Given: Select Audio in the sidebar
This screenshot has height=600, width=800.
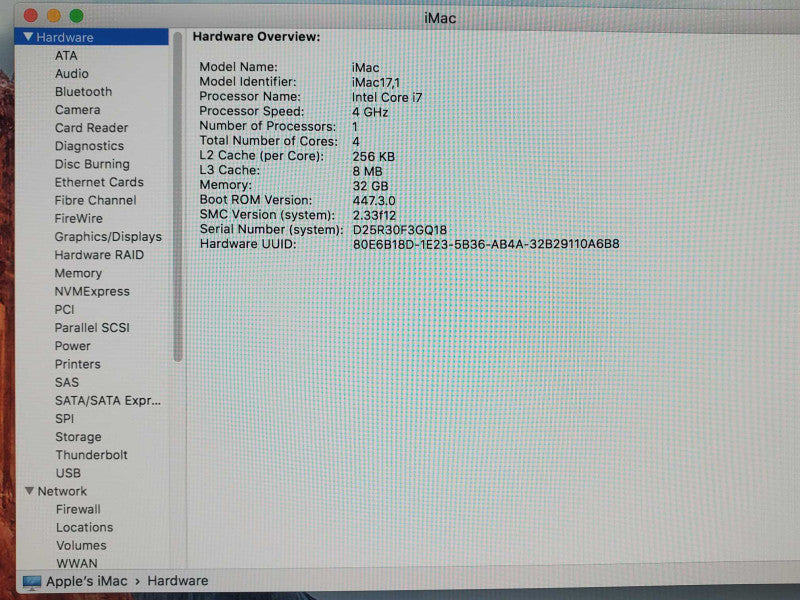Looking at the screenshot, I should pos(72,73).
